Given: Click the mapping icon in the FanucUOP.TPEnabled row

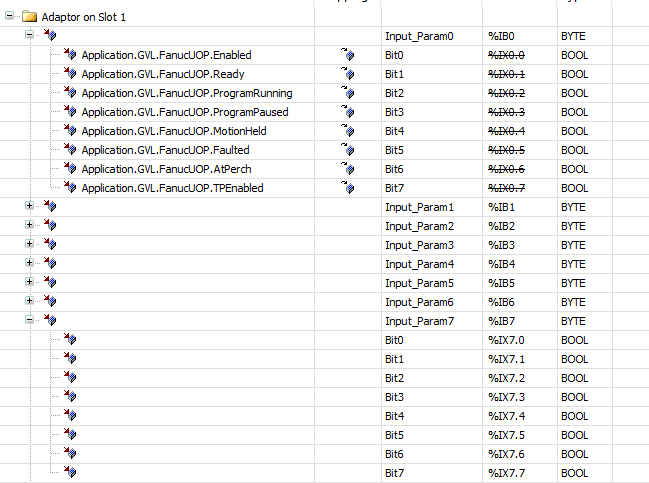Looking at the screenshot, I should coord(348,188).
